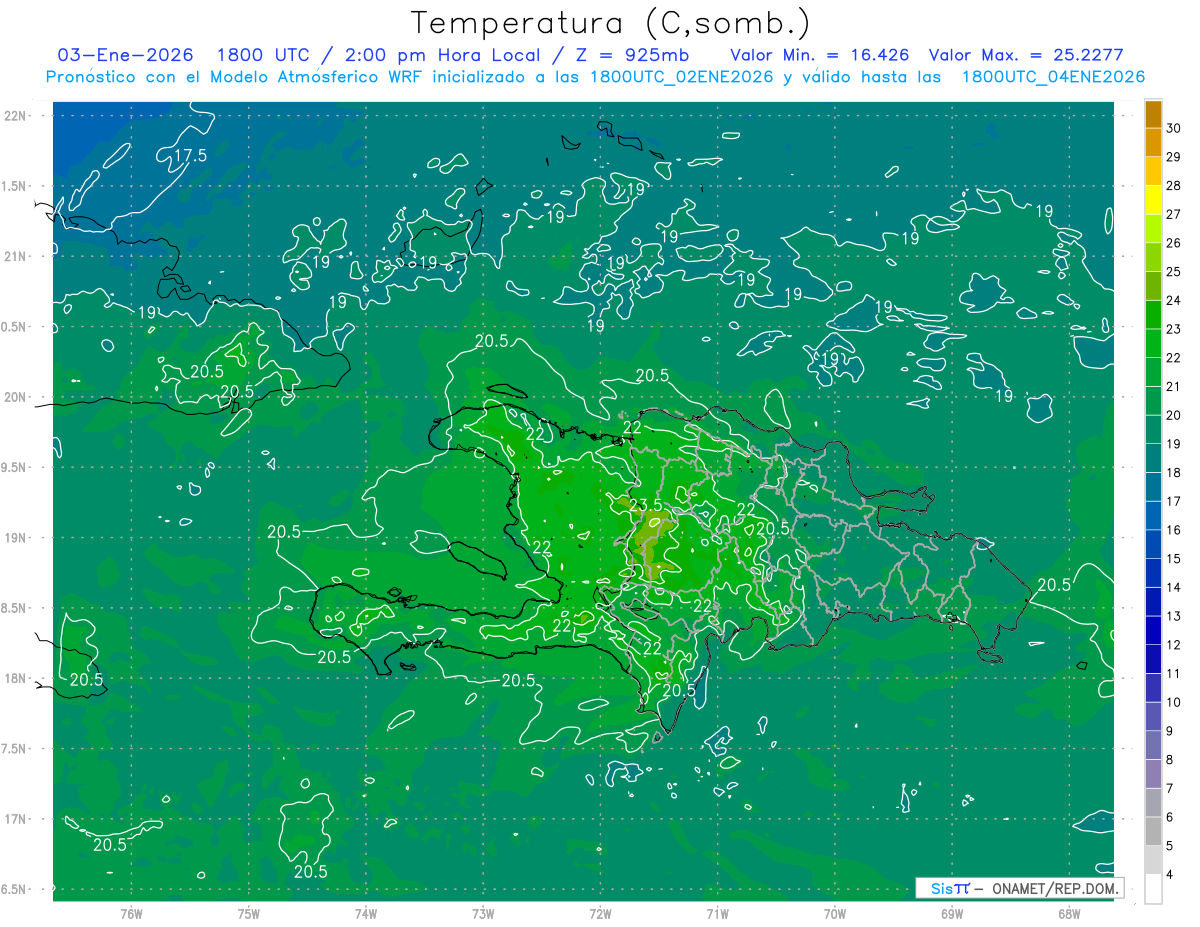The image size is (1200, 927).
Task: Click the purple legend swatch between 8 and 9
Action: click(1153, 746)
